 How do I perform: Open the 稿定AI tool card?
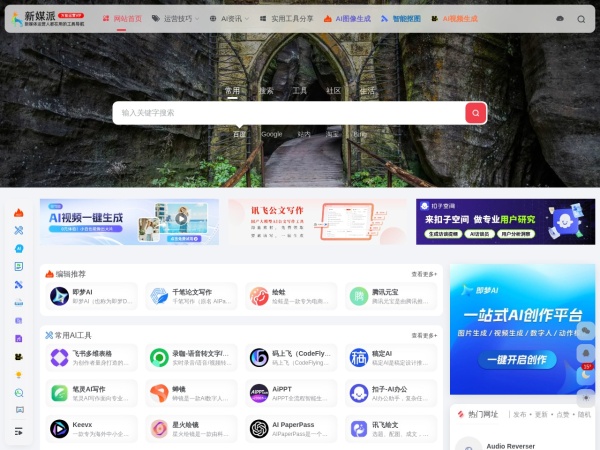coord(391,357)
